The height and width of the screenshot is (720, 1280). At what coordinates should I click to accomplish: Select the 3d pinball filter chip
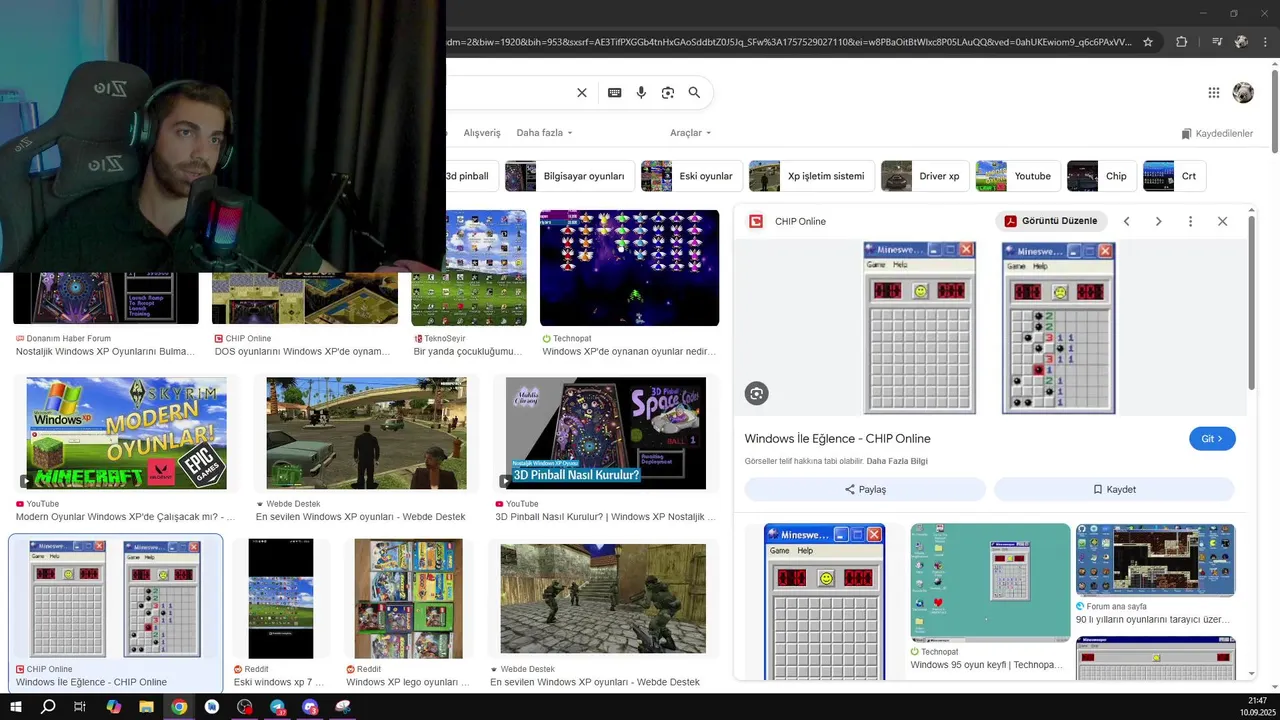[x=471, y=176]
